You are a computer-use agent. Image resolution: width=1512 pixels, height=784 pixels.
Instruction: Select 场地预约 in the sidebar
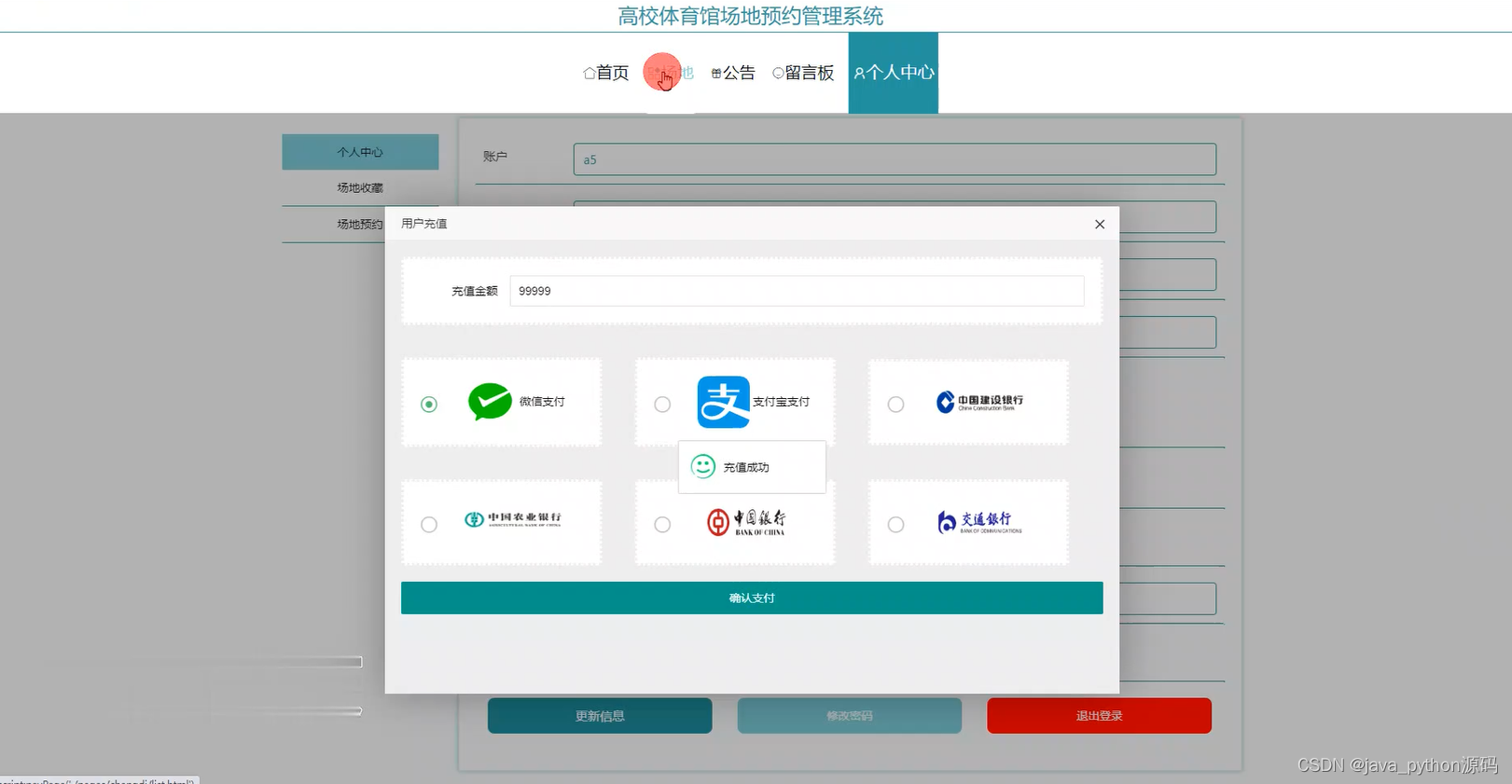point(360,224)
